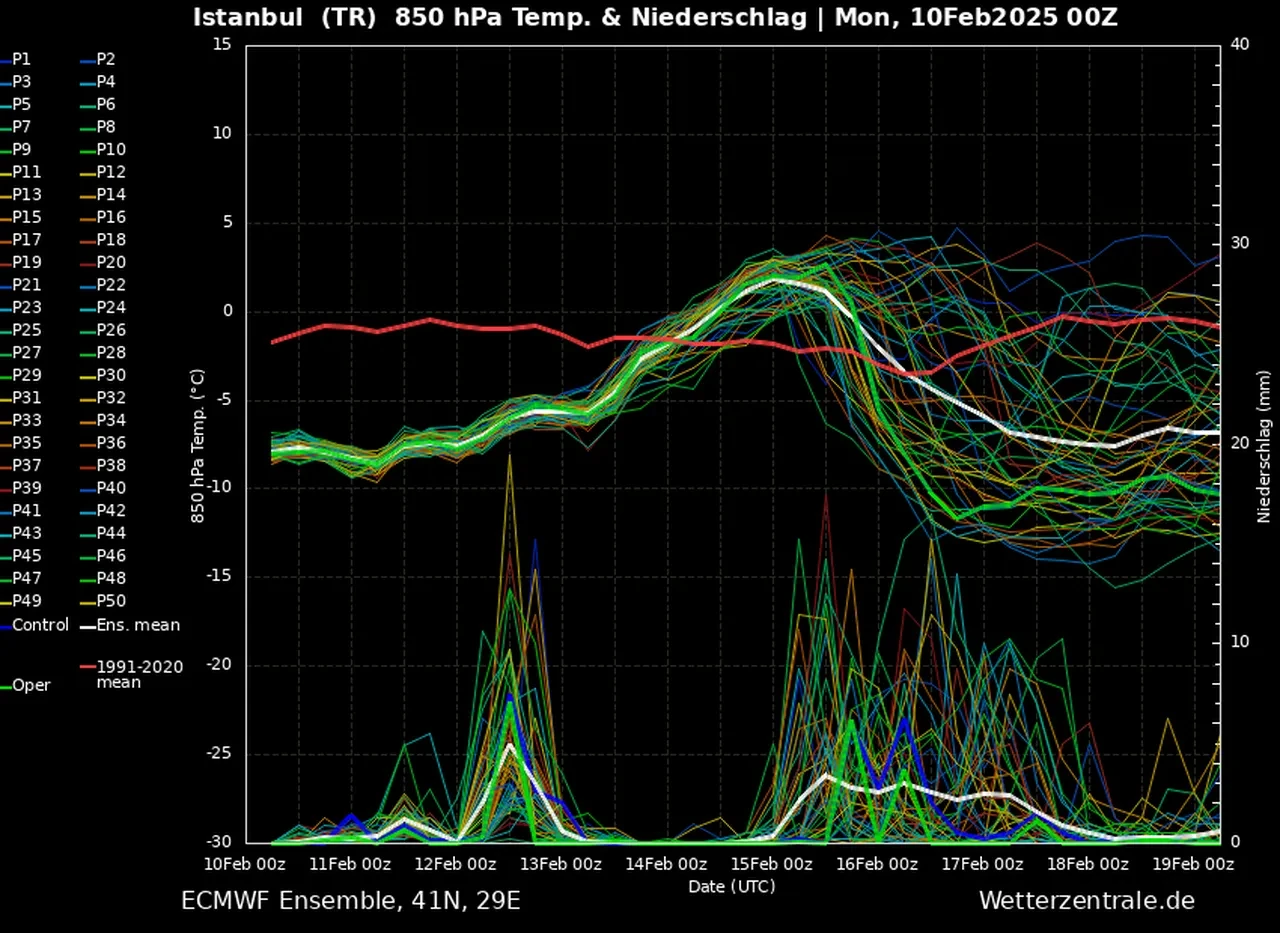
Task: Select the P25 legend entry
Action: [26, 330]
